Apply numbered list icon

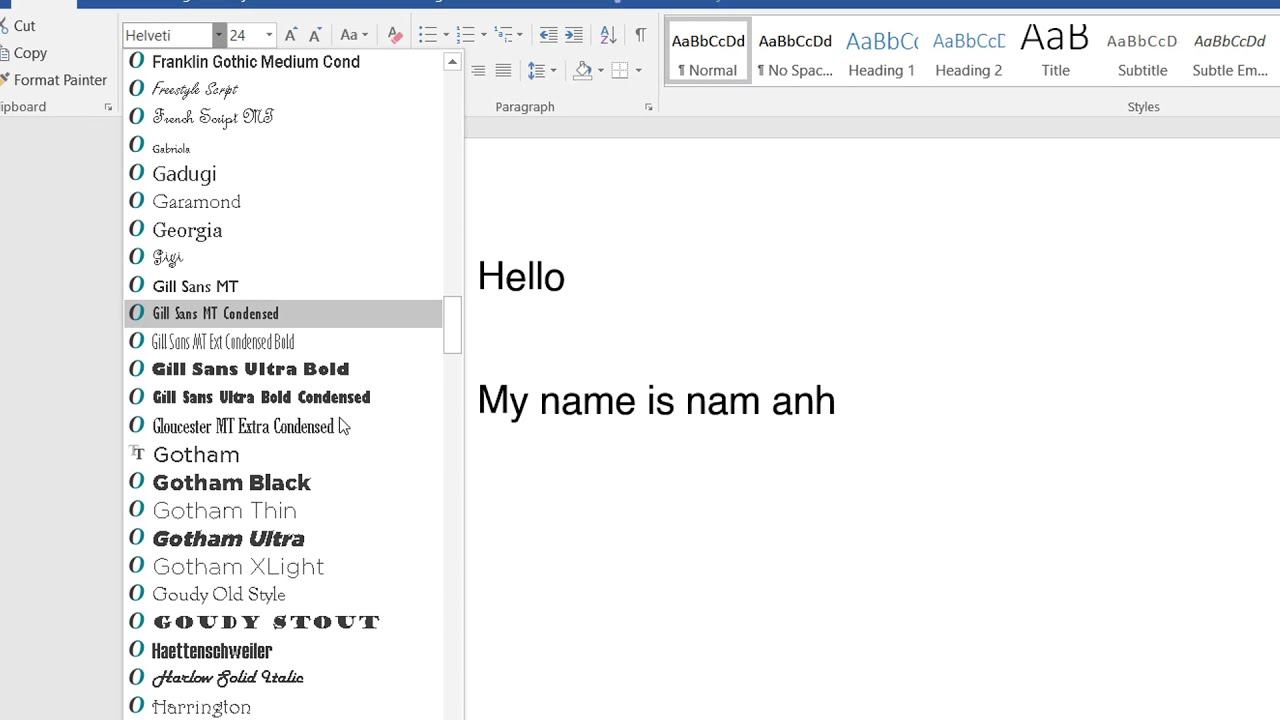pos(465,35)
